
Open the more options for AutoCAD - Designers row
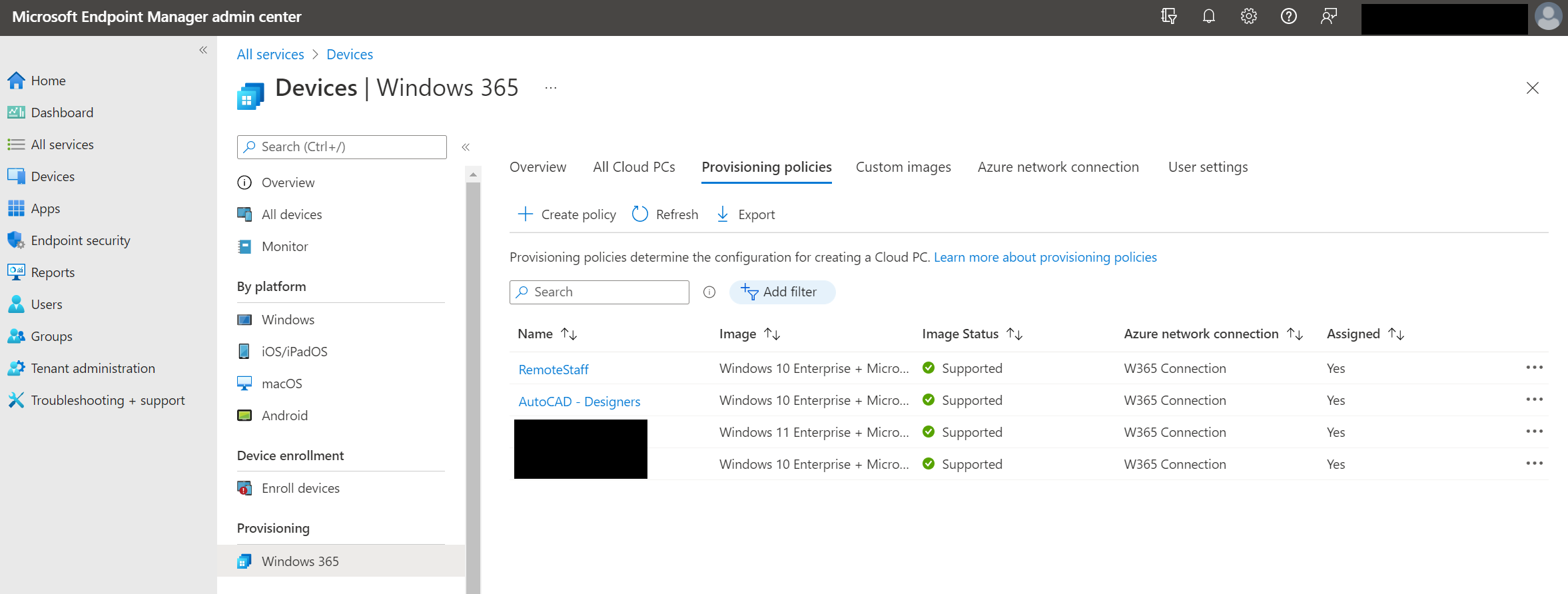[x=1534, y=400]
